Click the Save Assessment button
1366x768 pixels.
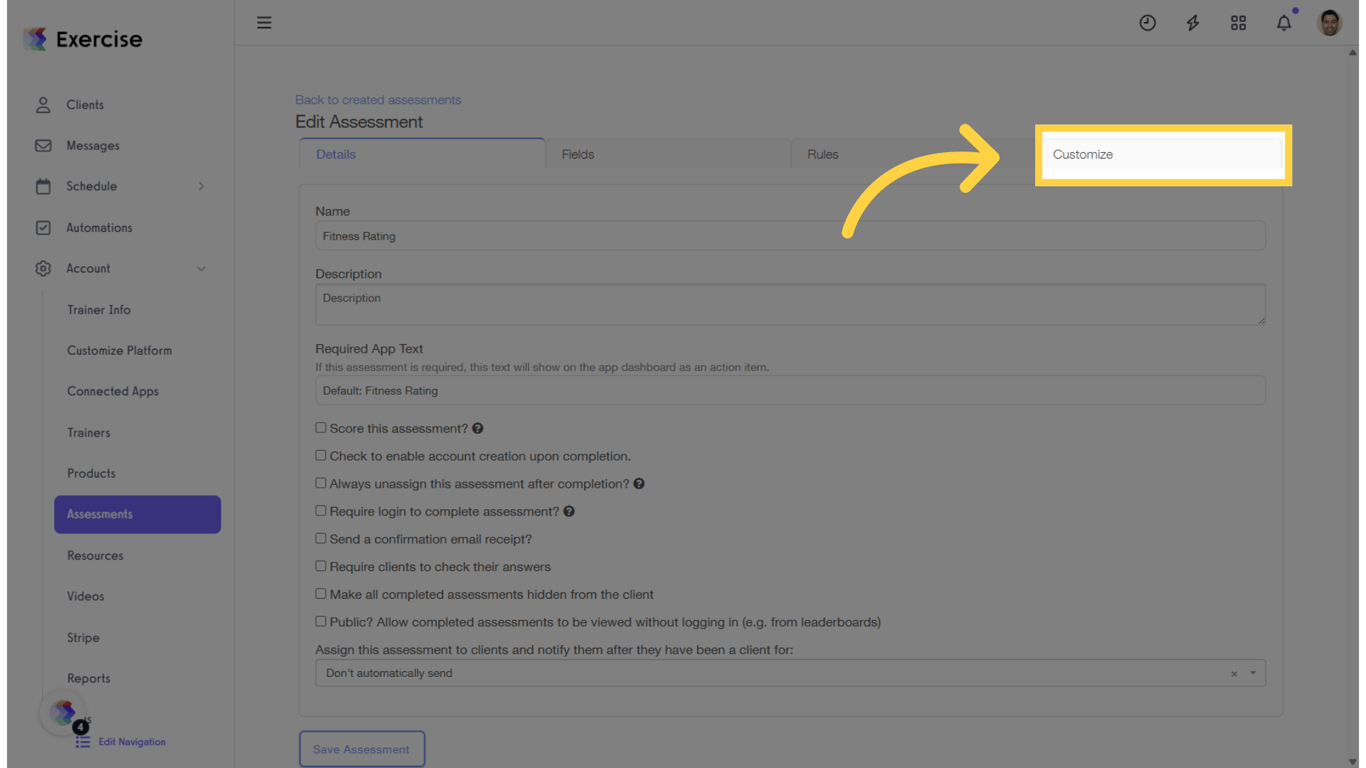pos(362,748)
